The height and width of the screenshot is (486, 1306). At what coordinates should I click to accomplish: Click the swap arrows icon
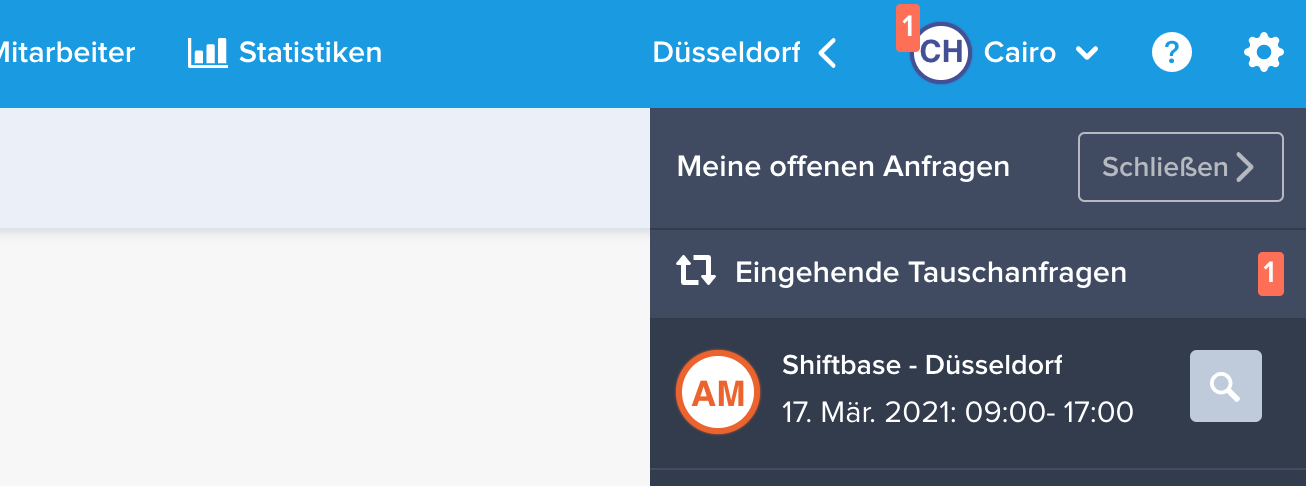[x=696, y=271]
